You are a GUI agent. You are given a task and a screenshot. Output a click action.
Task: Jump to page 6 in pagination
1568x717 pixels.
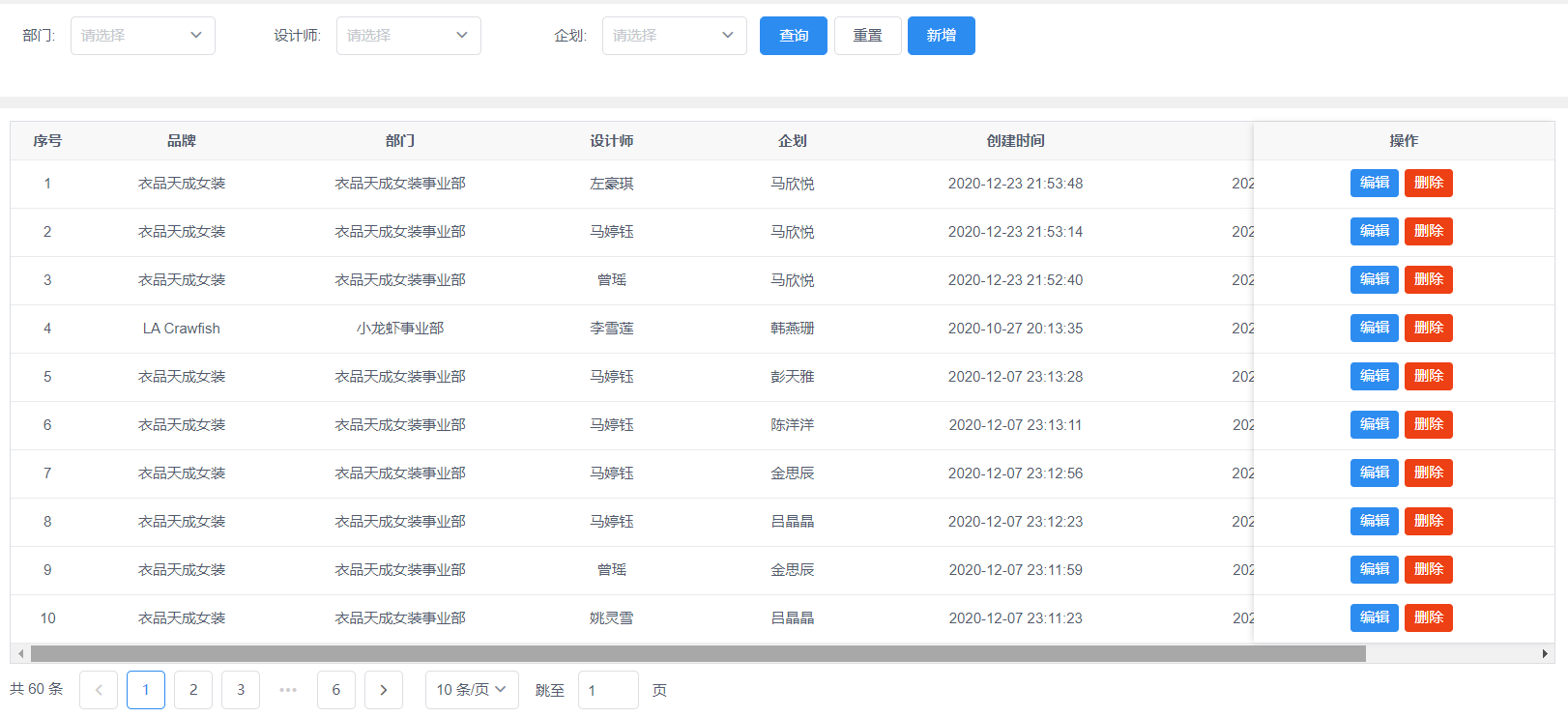(336, 690)
